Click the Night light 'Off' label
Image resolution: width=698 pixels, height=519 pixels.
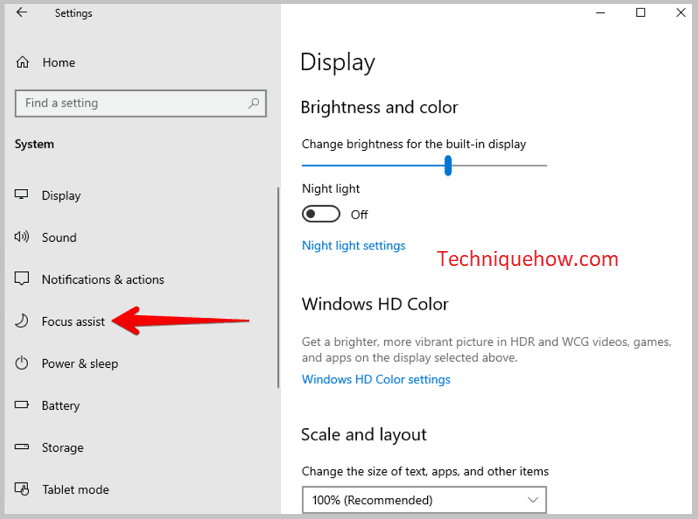click(359, 215)
